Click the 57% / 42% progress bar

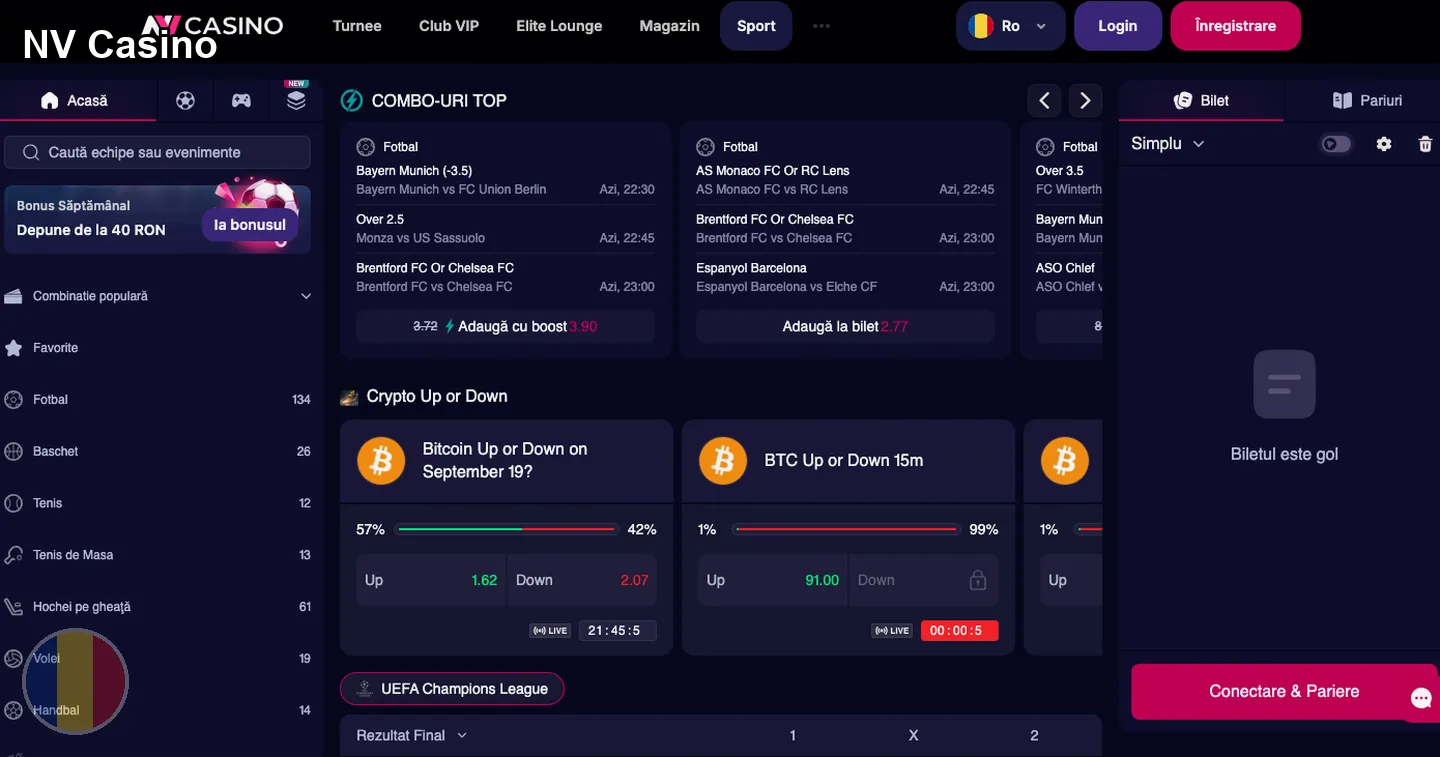pyautogui.click(x=506, y=529)
